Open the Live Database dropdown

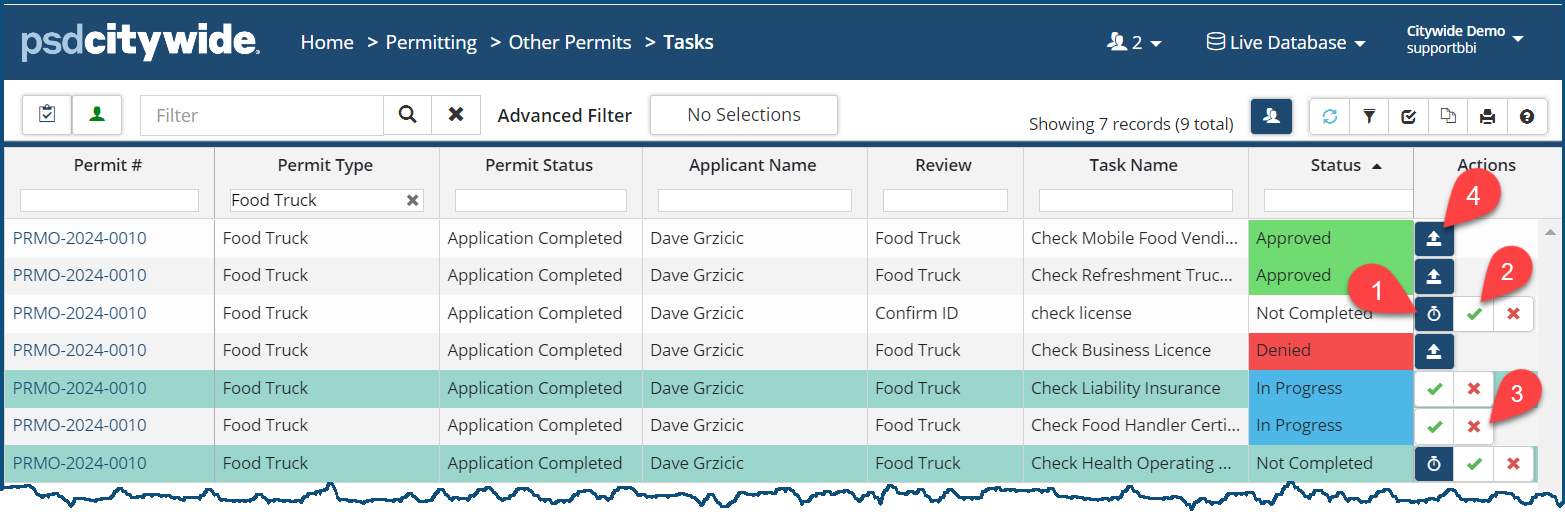pos(1285,43)
